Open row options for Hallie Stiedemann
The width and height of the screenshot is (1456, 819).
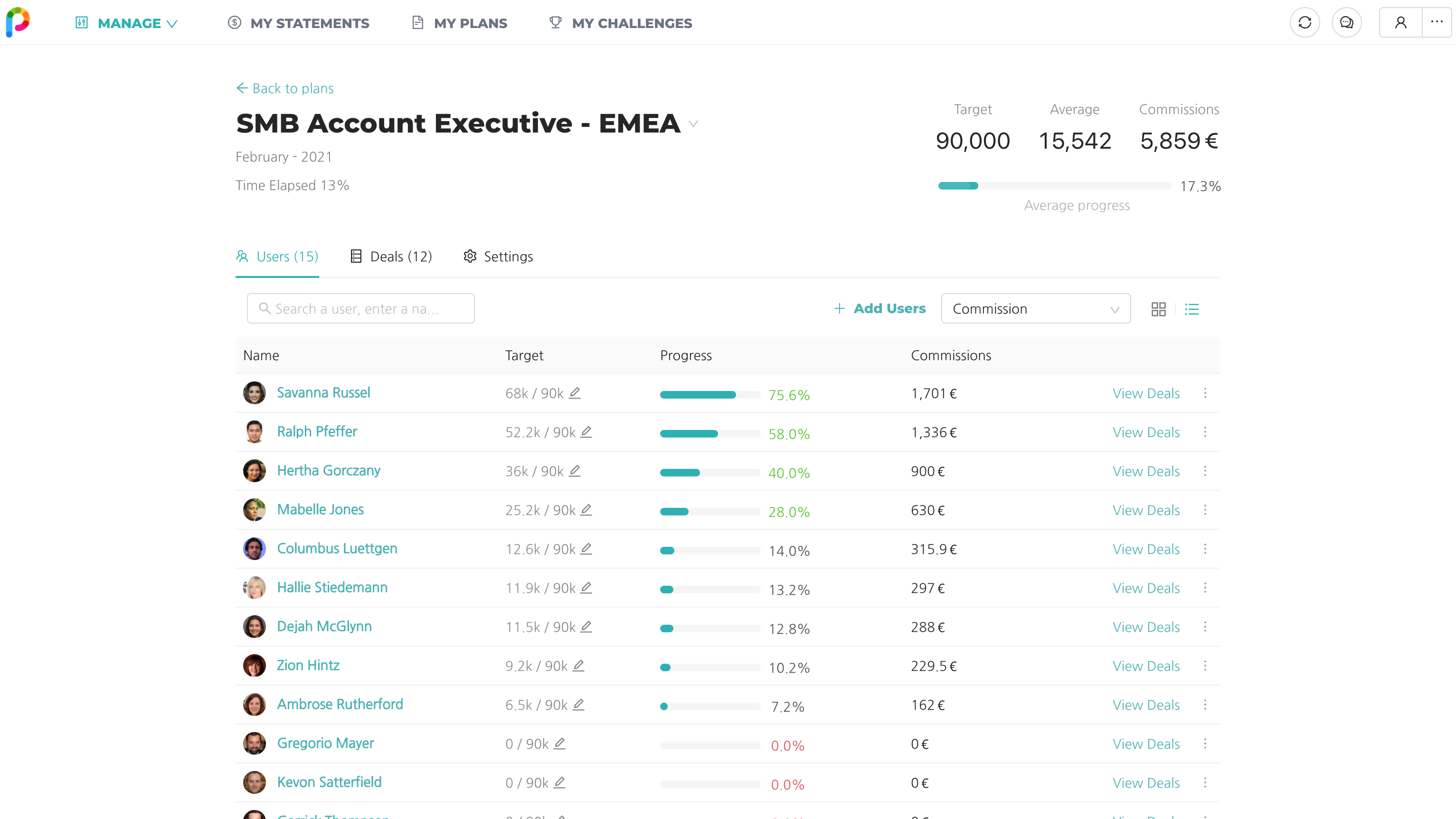pyautogui.click(x=1205, y=588)
